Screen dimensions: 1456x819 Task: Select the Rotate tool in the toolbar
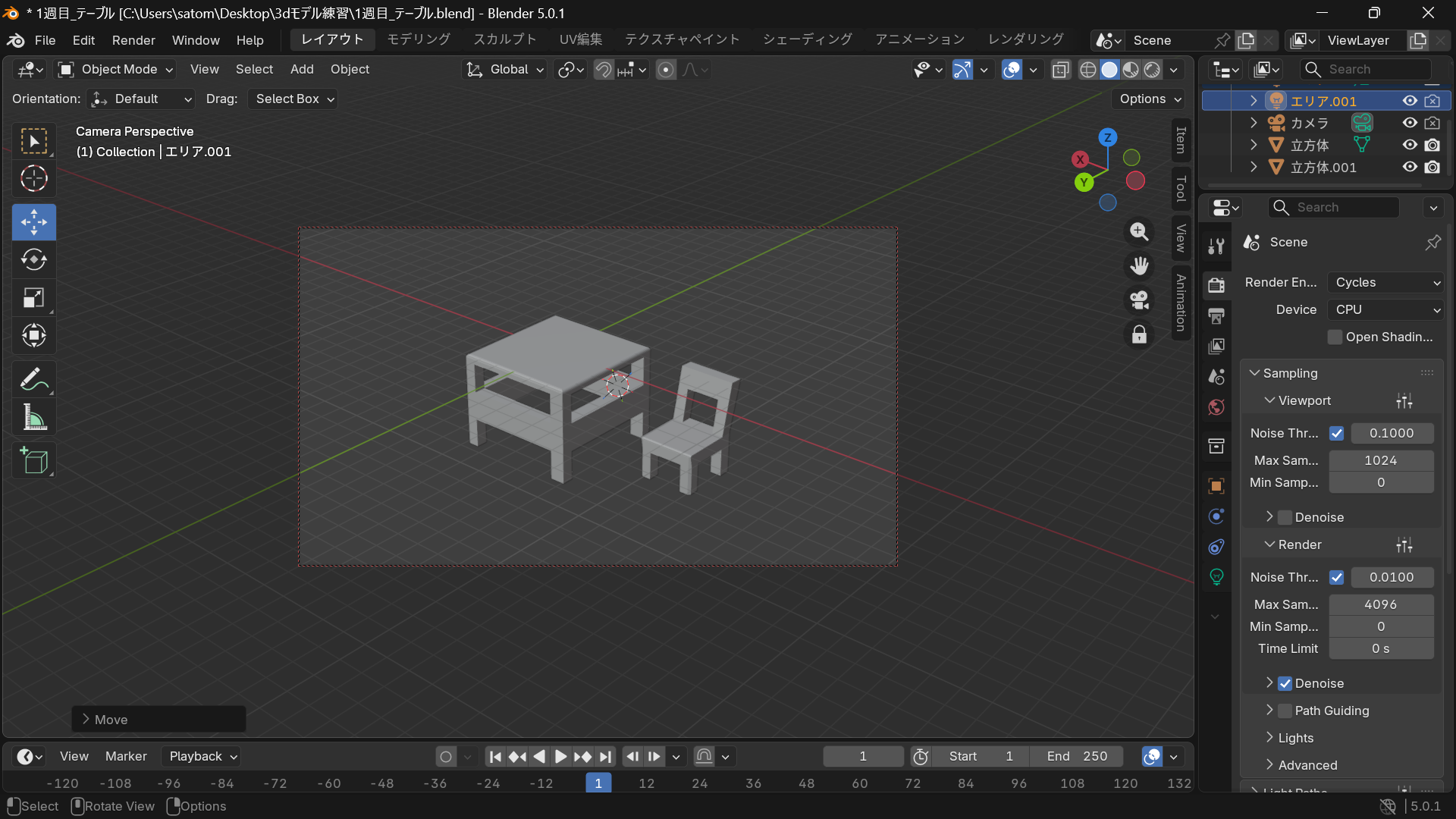33,260
